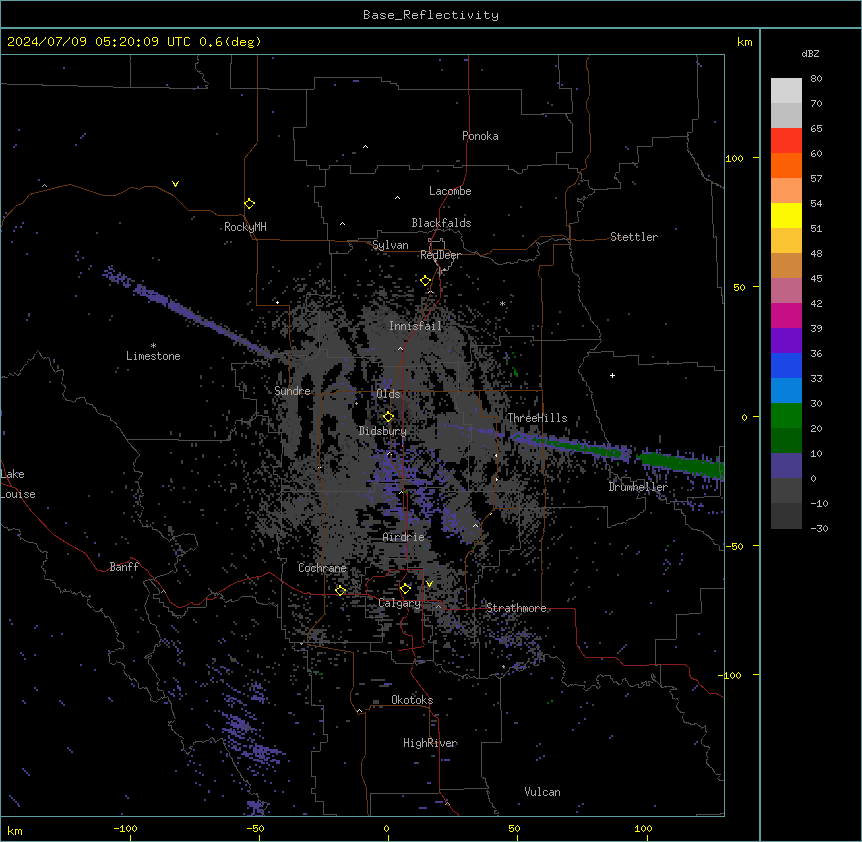
Task: Click the Strathmore label
Action: tap(516, 608)
